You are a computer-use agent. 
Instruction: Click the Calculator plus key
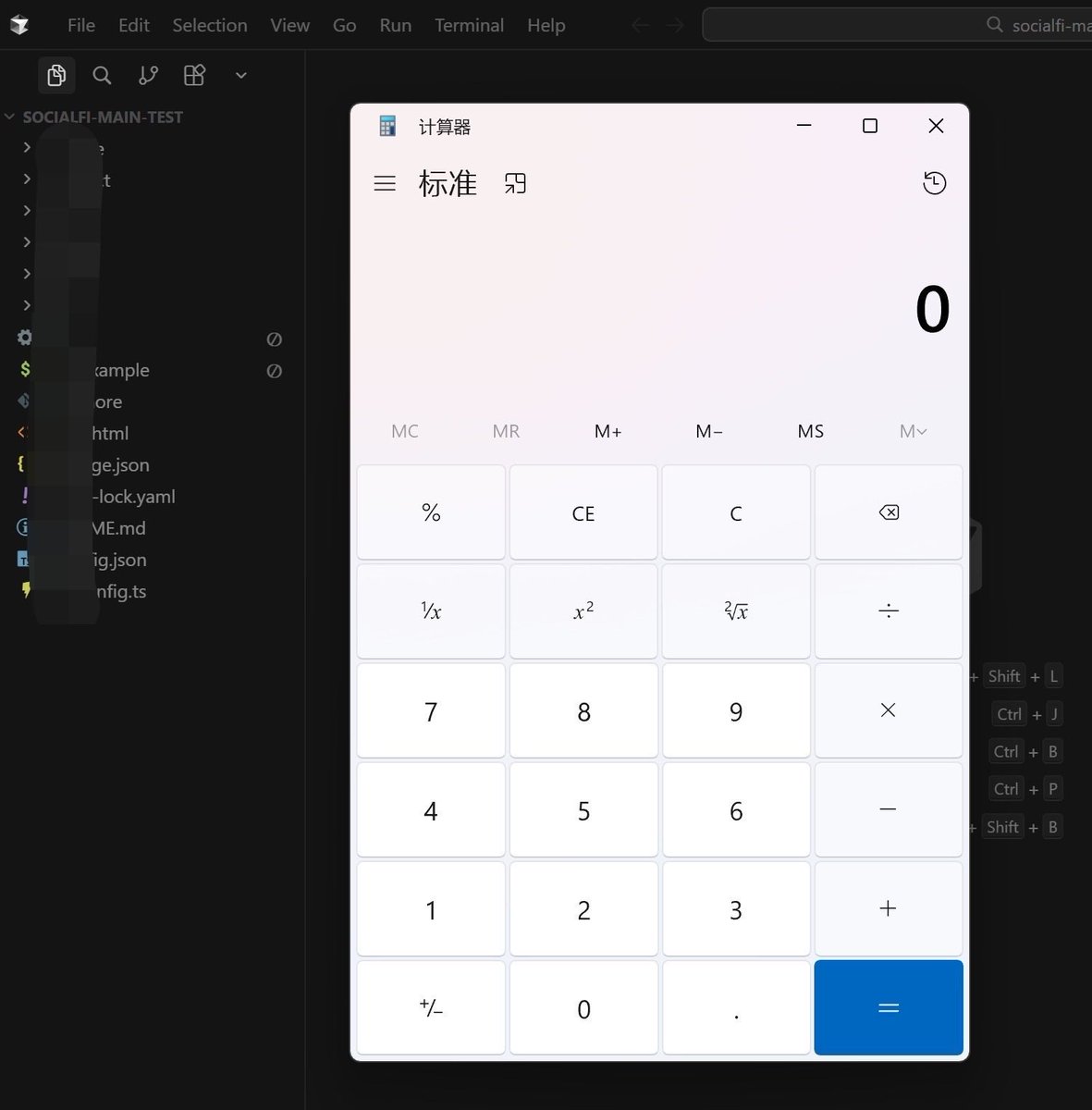(889, 908)
